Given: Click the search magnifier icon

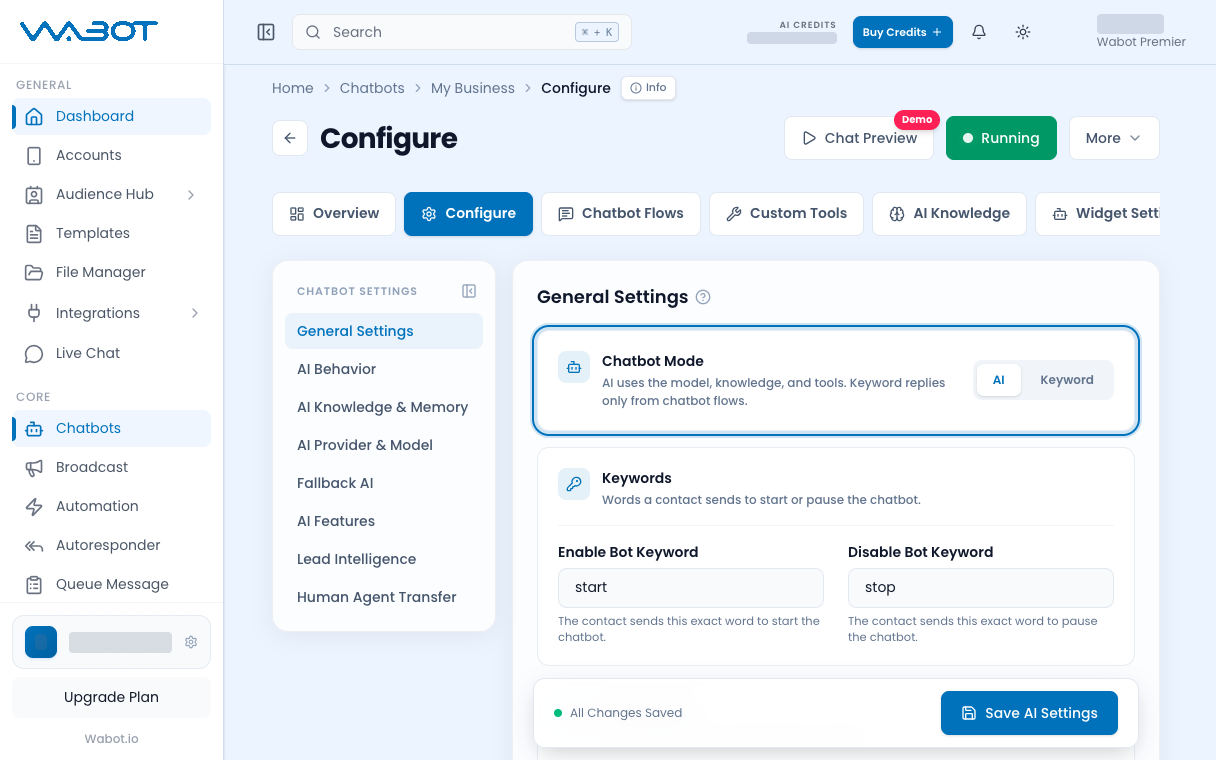Looking at the screenshot, I should [313, 32].
